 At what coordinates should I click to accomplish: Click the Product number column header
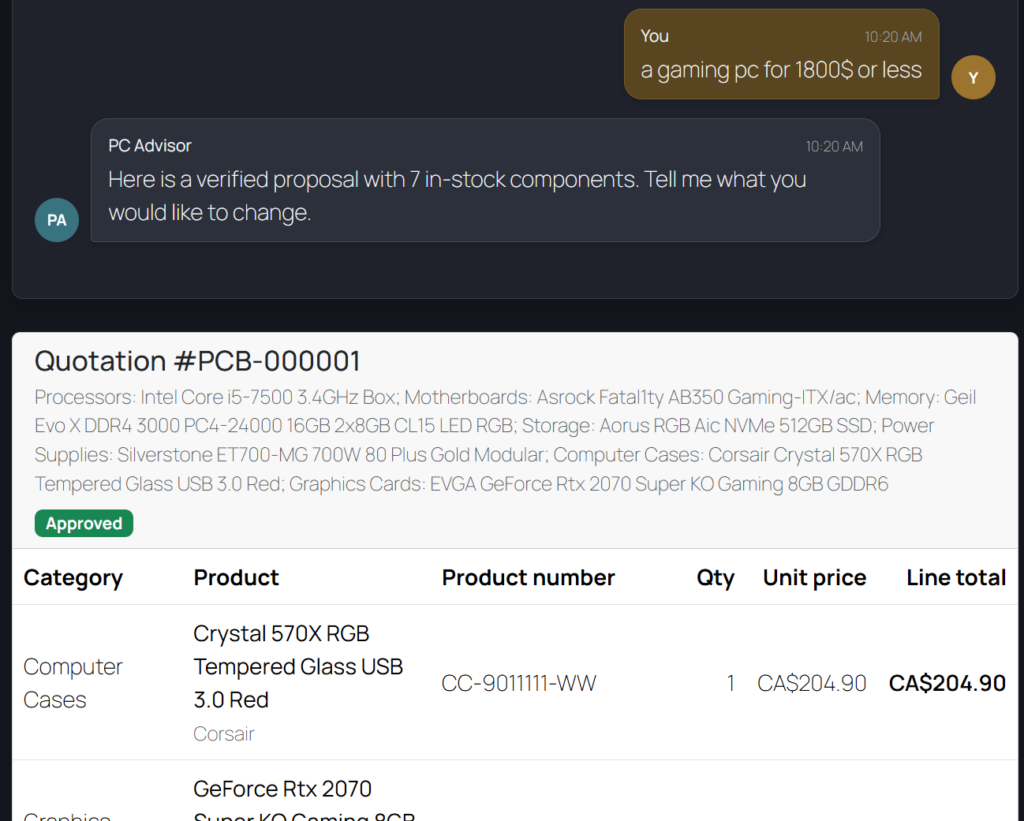(x=528, y=577)
